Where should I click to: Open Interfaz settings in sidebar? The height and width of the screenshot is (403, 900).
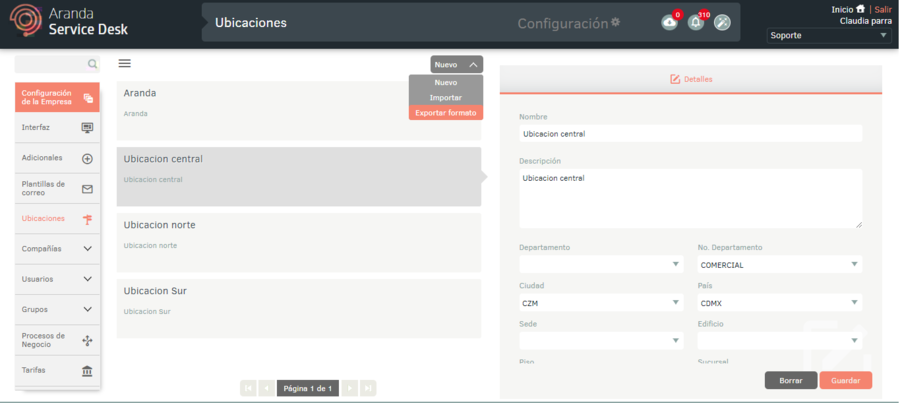pos(57,128)
